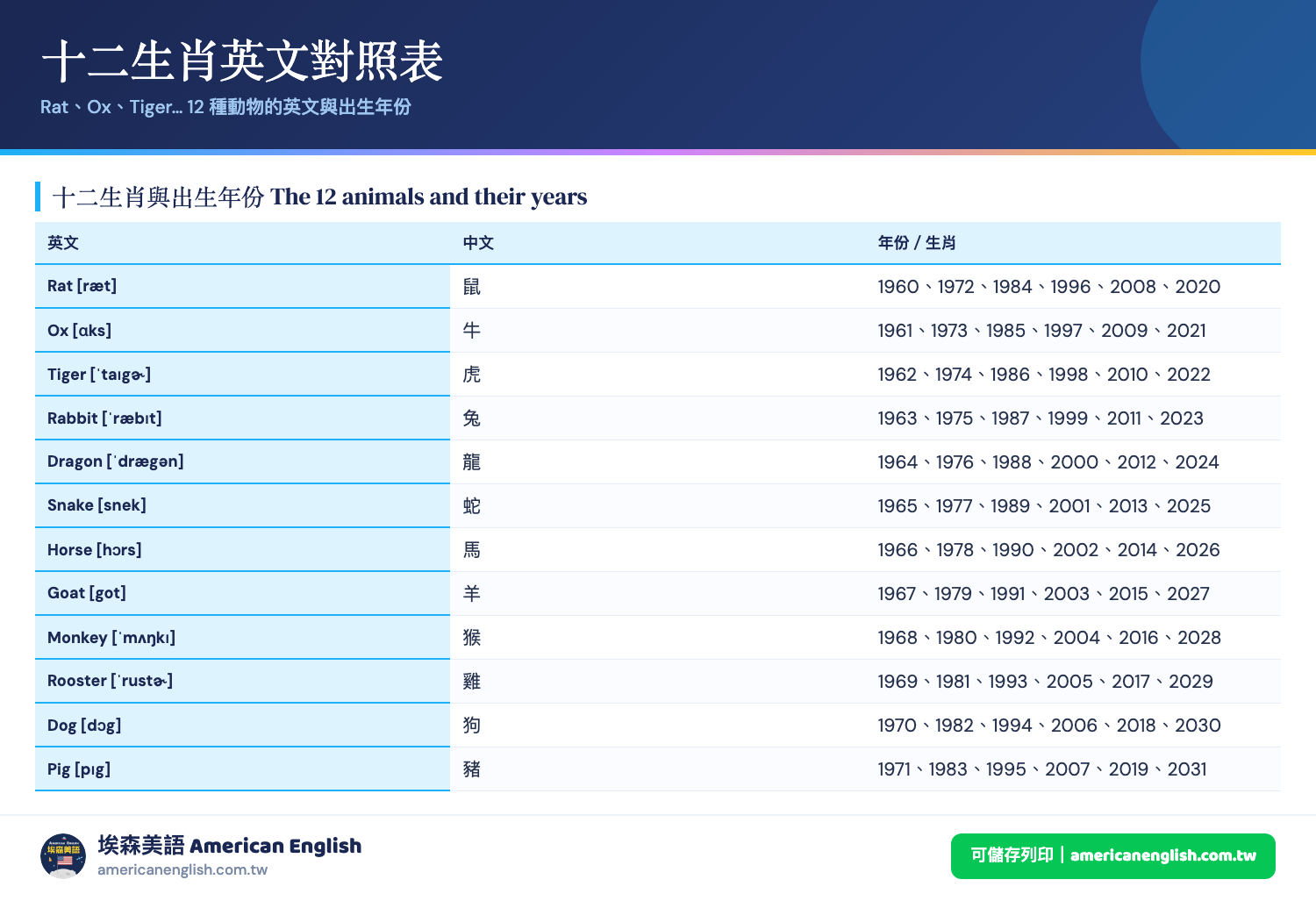Click the main title 十二生肖英文對照表
Viewport: 1316px width, 901px height.
242,61
